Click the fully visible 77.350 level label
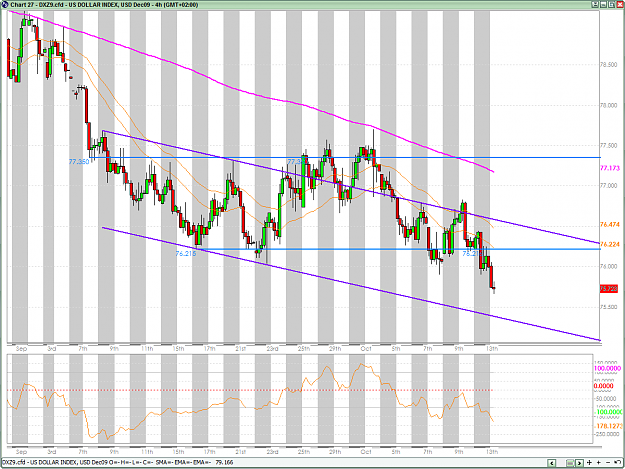 click(x=79, y=162)
